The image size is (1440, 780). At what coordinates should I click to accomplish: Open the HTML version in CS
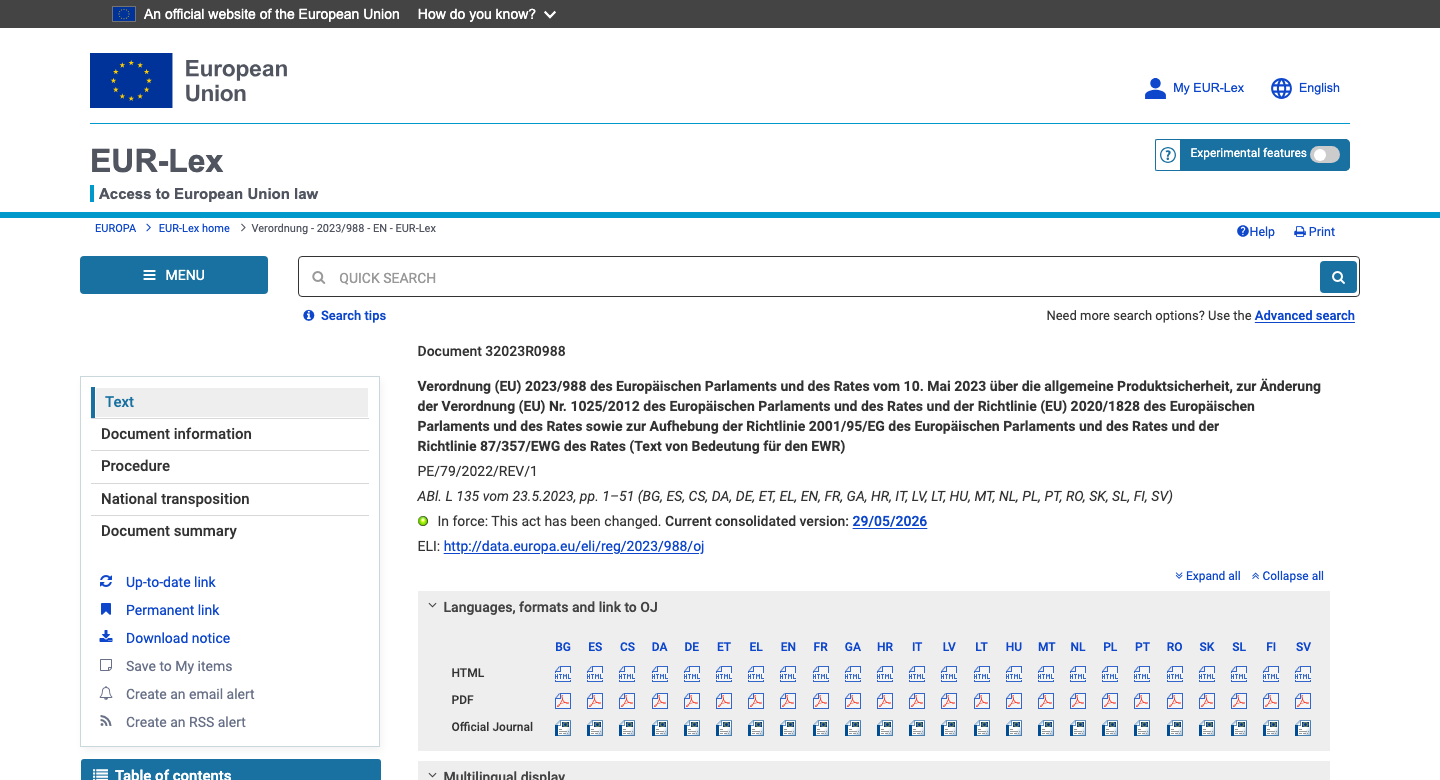627,674
